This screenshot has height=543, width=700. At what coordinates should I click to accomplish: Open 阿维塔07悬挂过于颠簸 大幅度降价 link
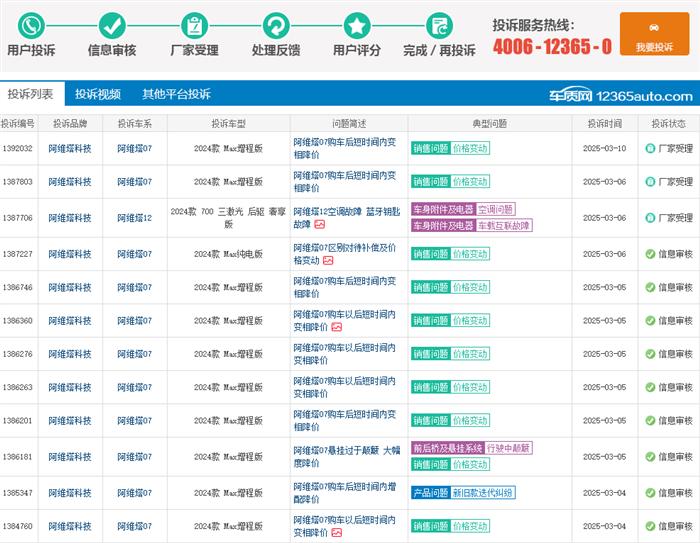tap(346, 457)
